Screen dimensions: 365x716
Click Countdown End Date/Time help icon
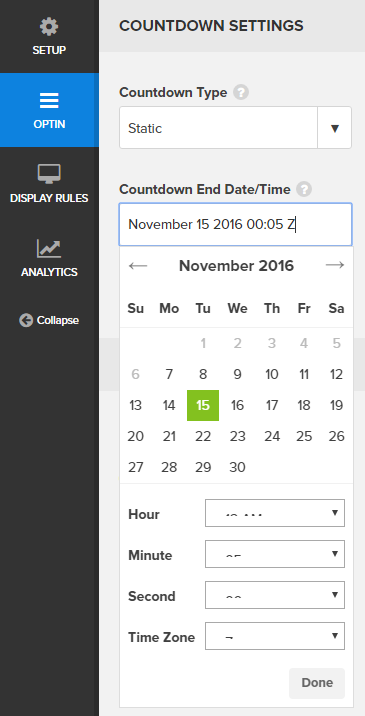(x=304, y=189)
